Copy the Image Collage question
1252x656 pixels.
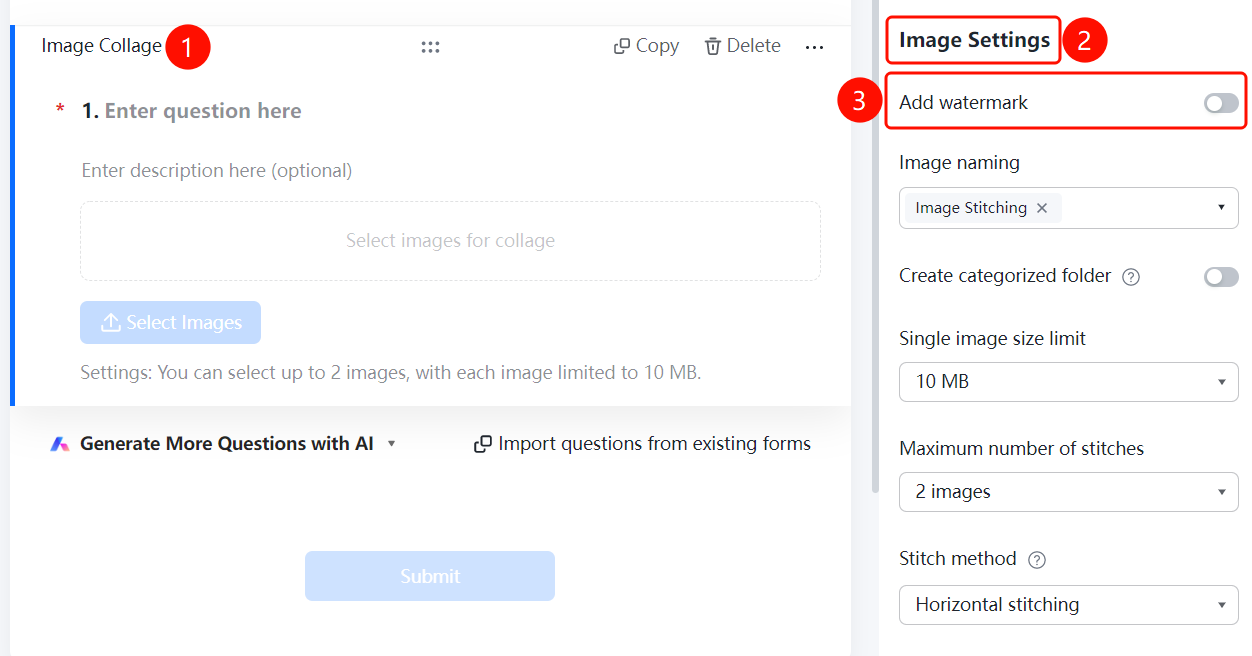pos(646,46)
